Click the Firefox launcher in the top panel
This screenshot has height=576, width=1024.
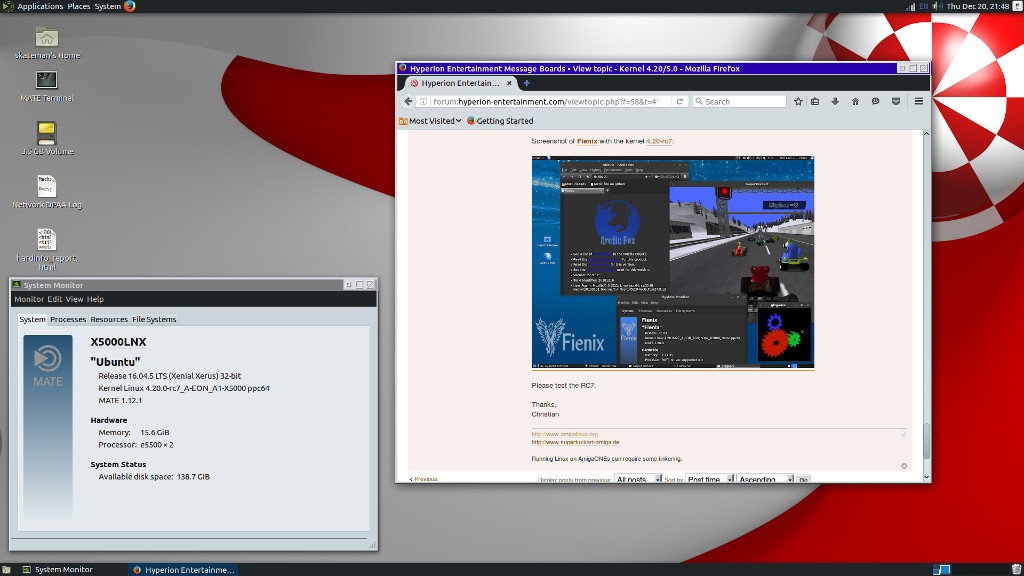129,6
